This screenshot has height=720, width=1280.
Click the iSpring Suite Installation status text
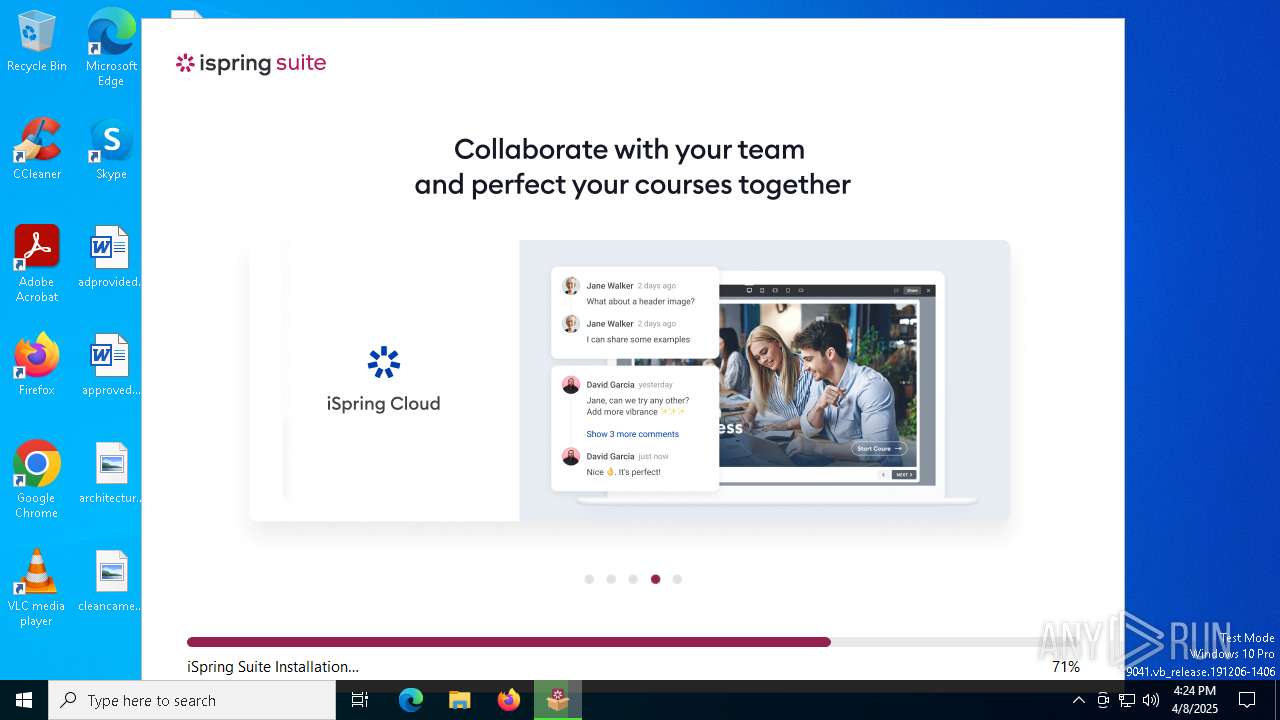(273, 666)
